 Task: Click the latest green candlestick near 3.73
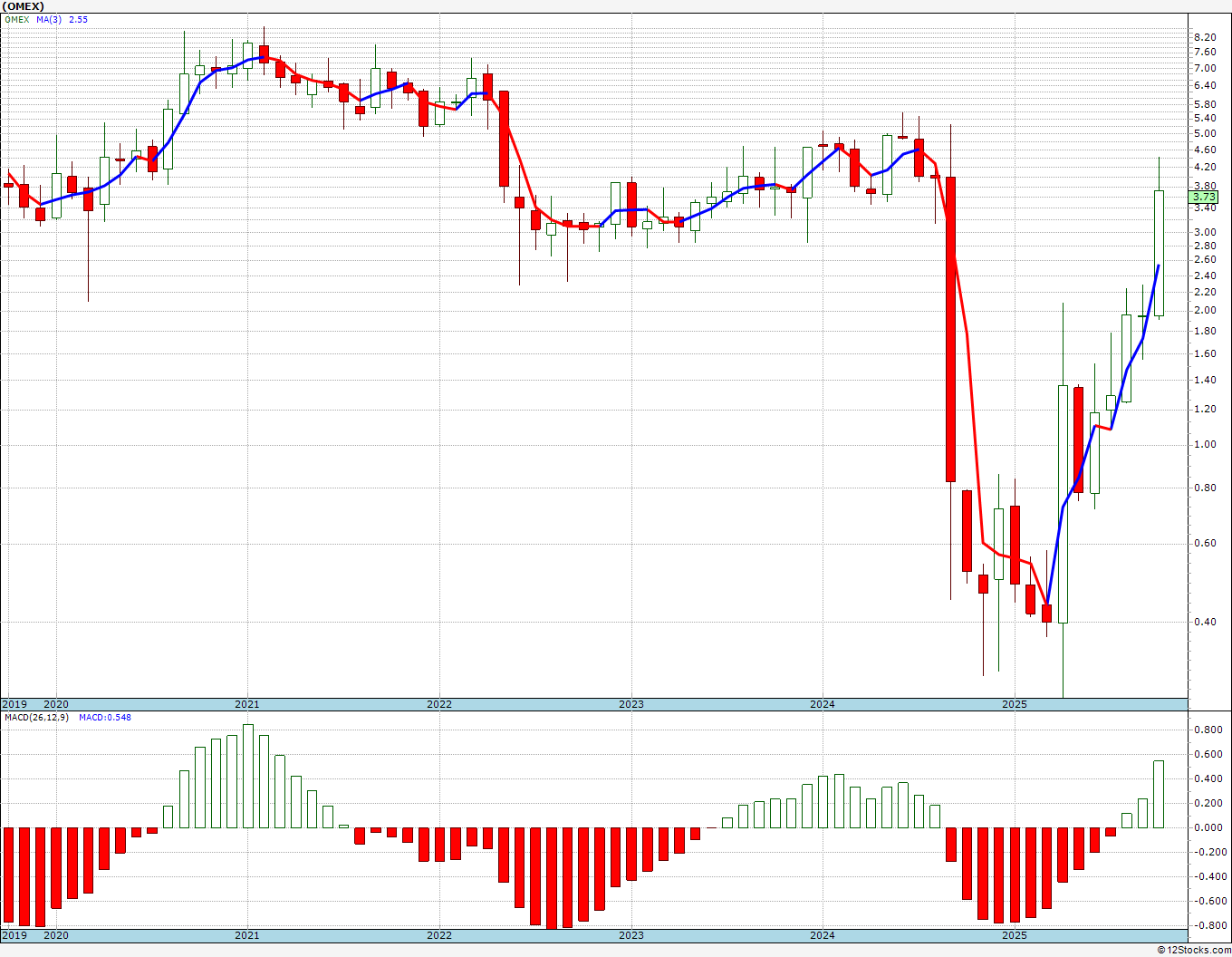[1159, 253]
